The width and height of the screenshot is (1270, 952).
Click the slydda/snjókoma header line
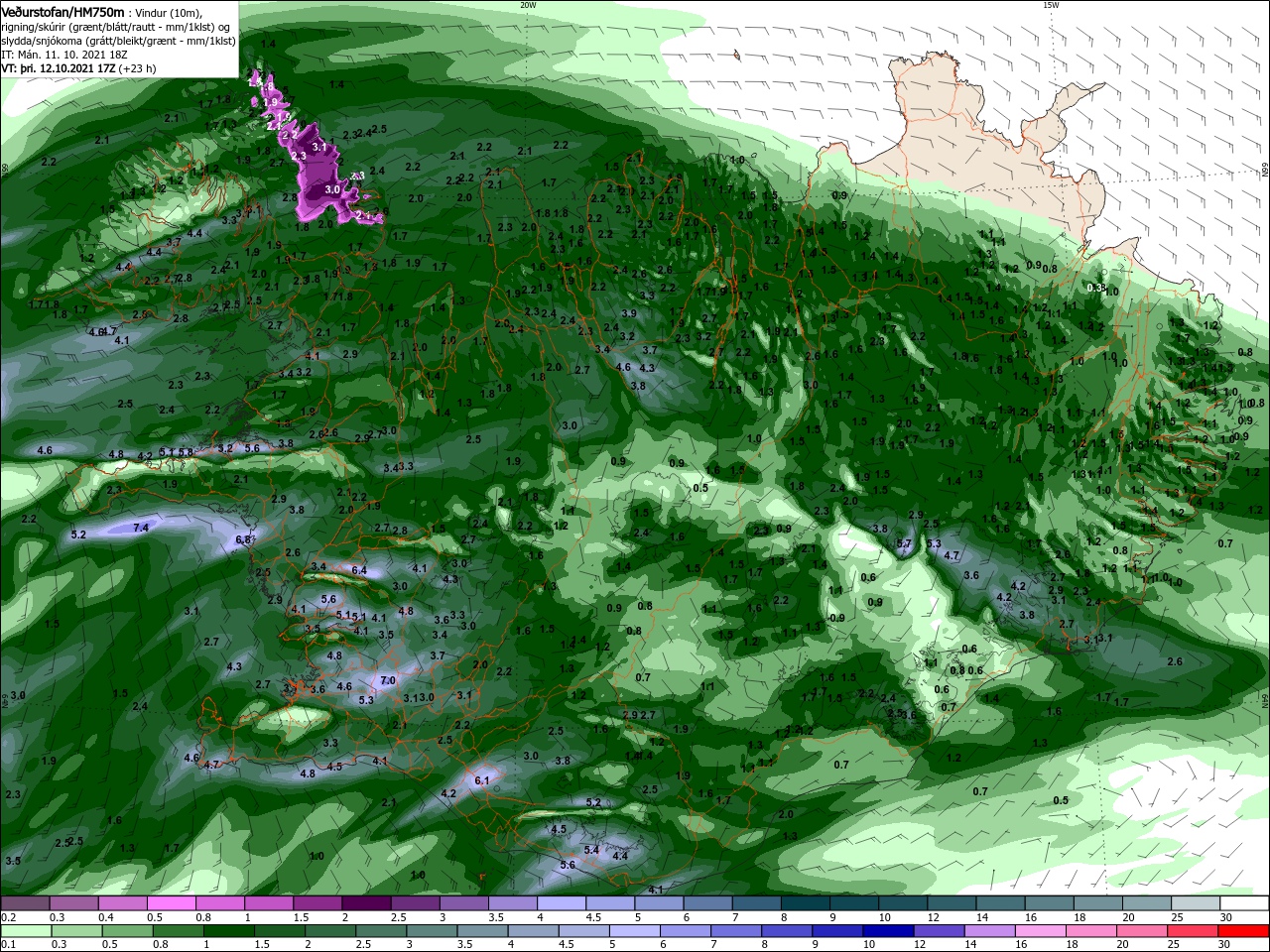pos(118,41)
